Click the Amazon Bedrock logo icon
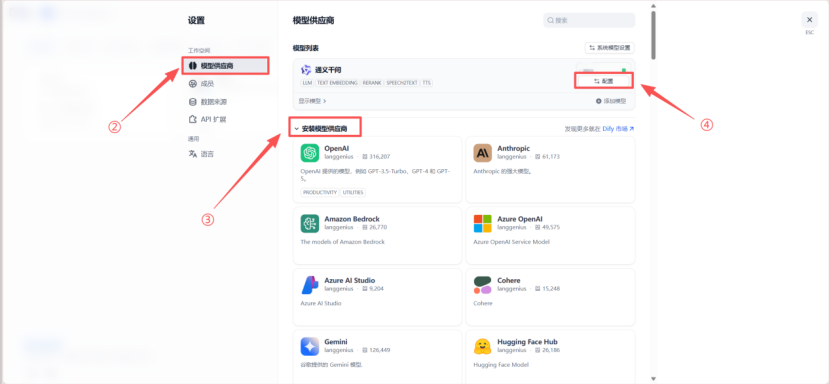 click(310, 223)
